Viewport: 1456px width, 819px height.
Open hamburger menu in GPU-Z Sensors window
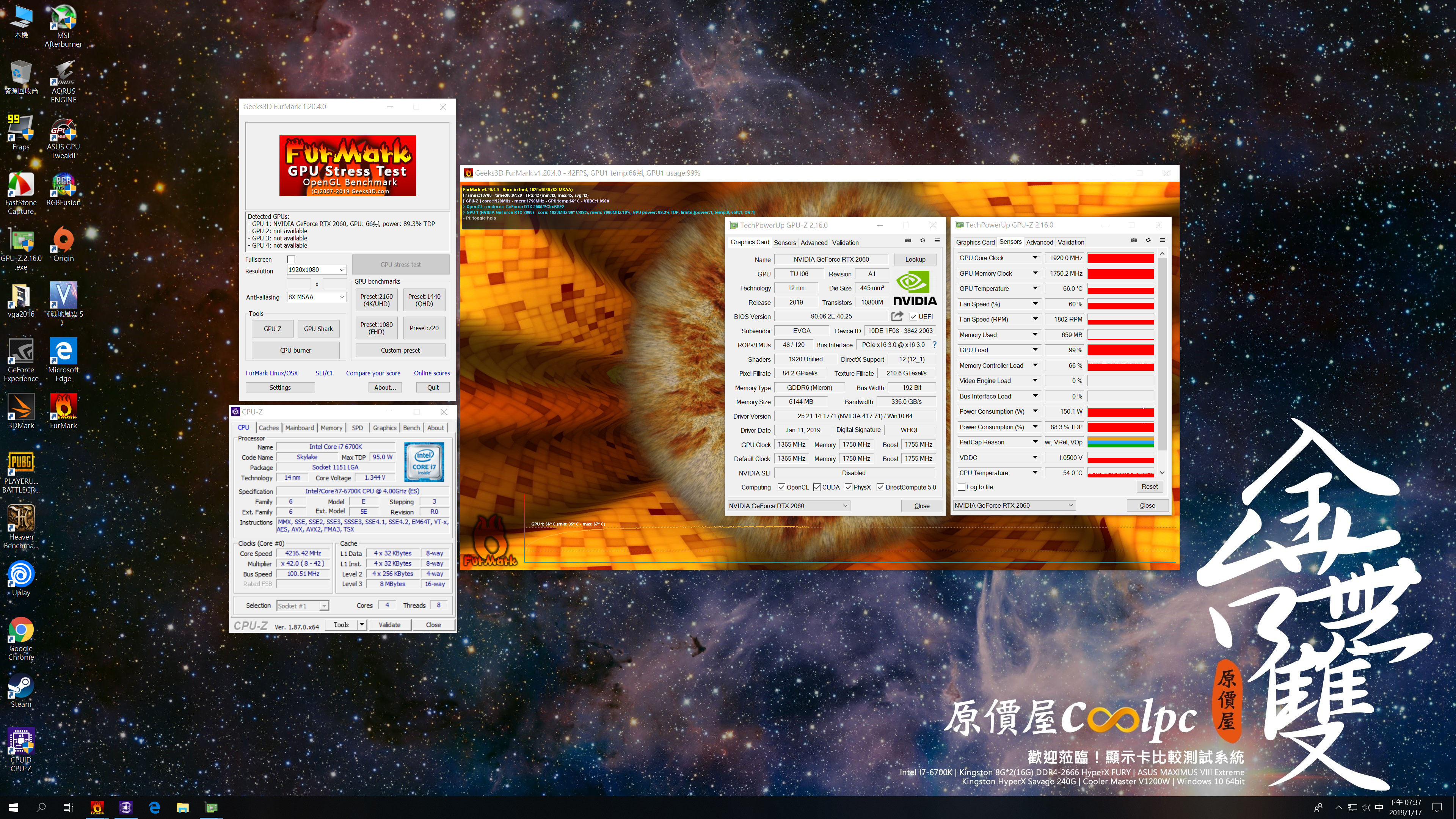(1163, 240)
